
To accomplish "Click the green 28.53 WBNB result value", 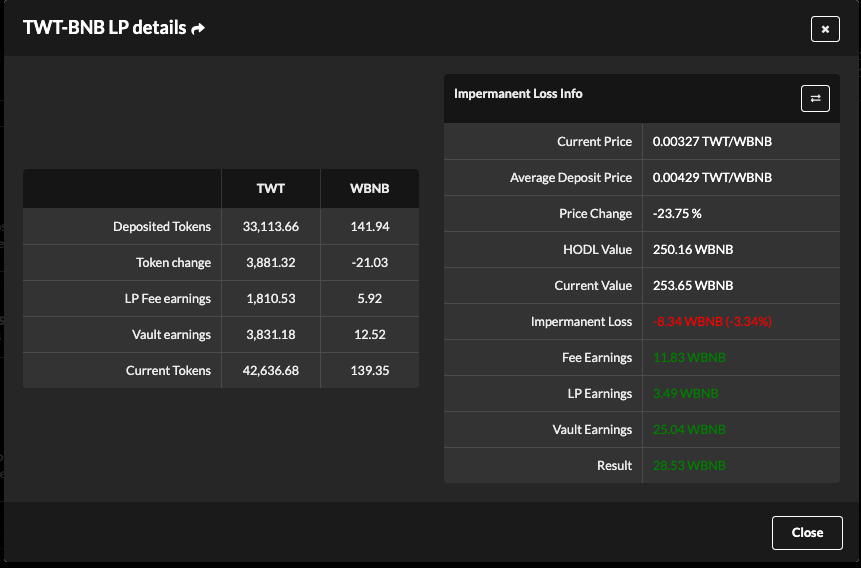I will pyautogui.click(x=689, y=465).
